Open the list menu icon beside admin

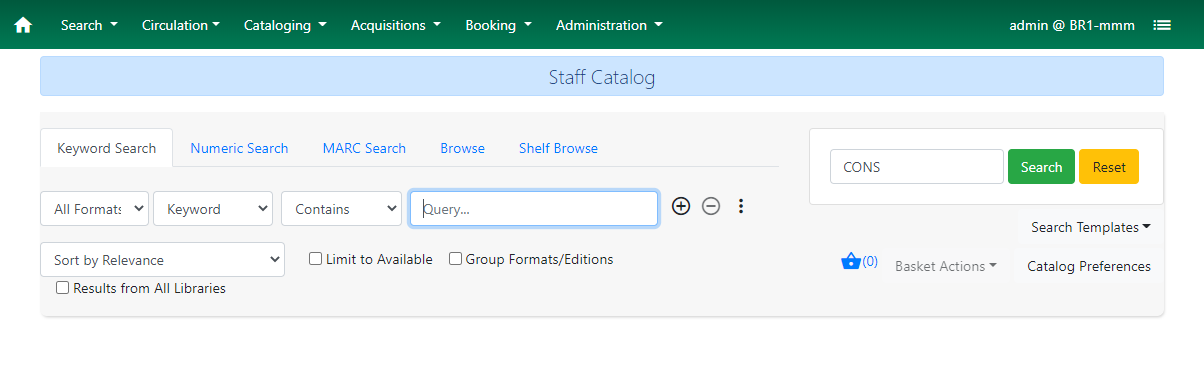1162,25
